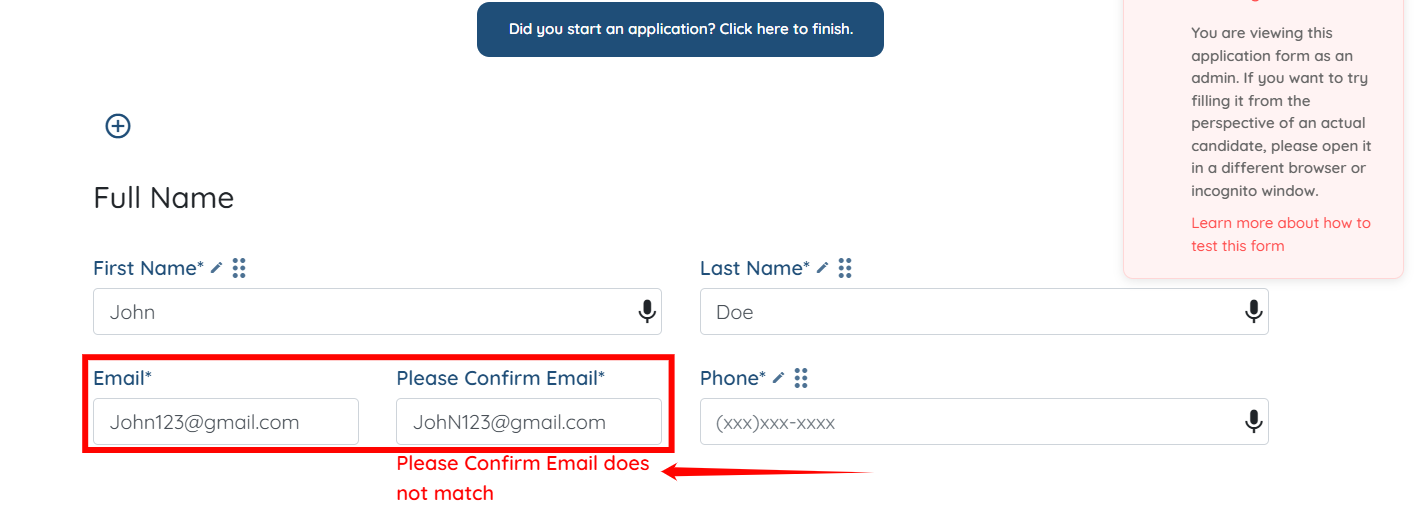Screen dimensions: 1420x512
Task: Select the Phone field drag handle
Action: pos(801,378)
